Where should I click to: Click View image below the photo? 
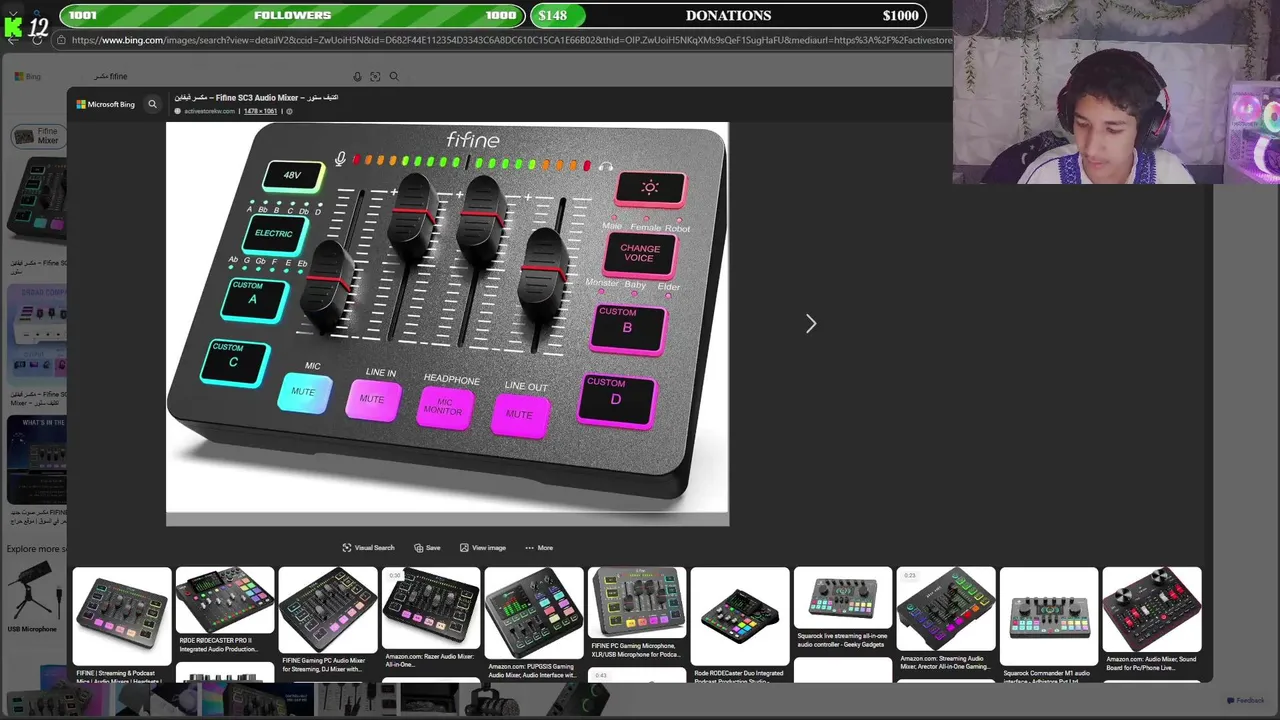click(483, 548)
